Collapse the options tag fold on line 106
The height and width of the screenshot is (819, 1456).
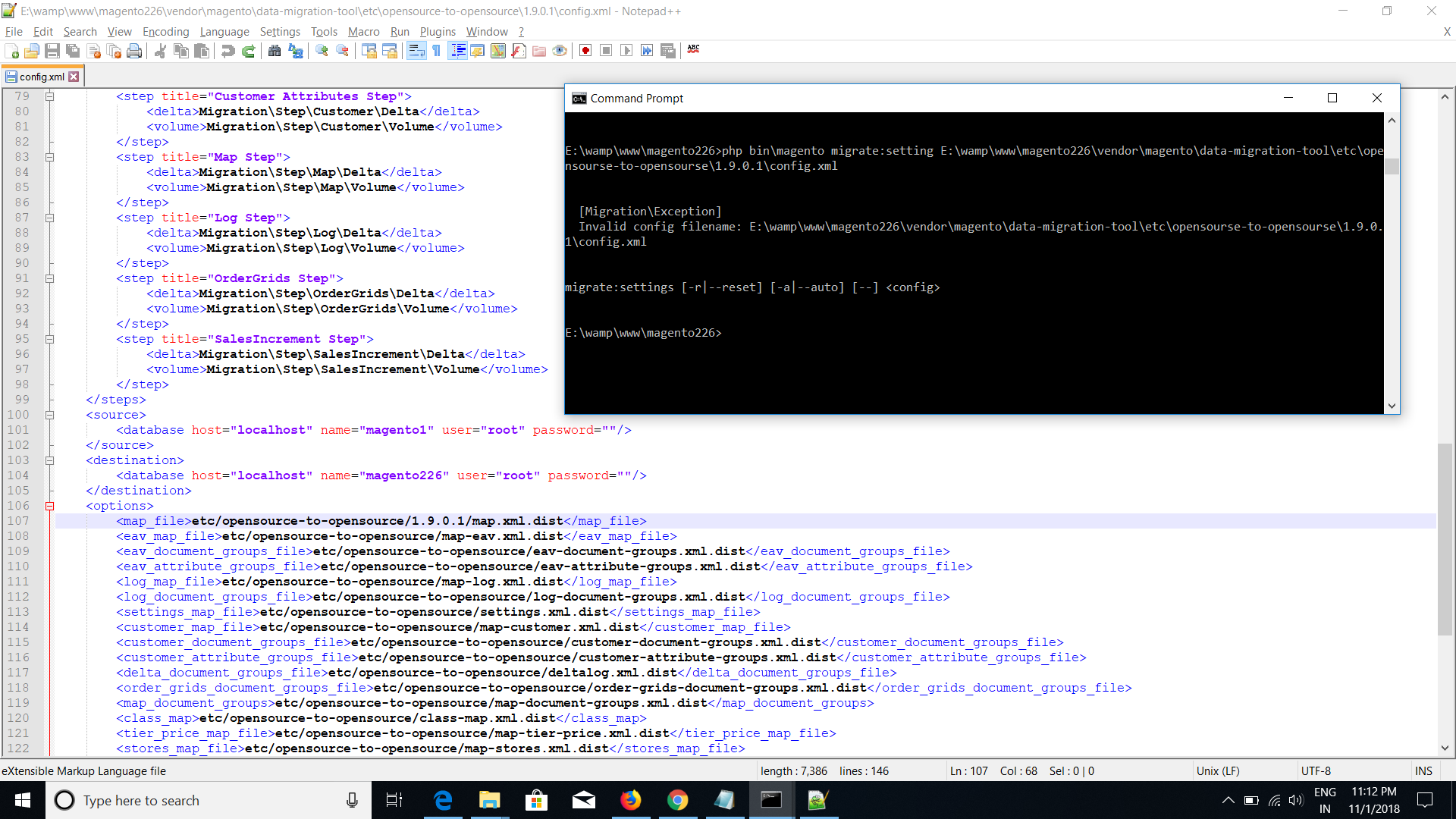(49, 506)
